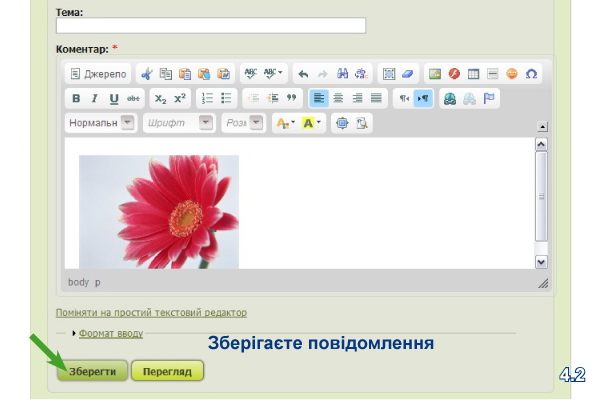Click the Зберегти button

point(92,371)
